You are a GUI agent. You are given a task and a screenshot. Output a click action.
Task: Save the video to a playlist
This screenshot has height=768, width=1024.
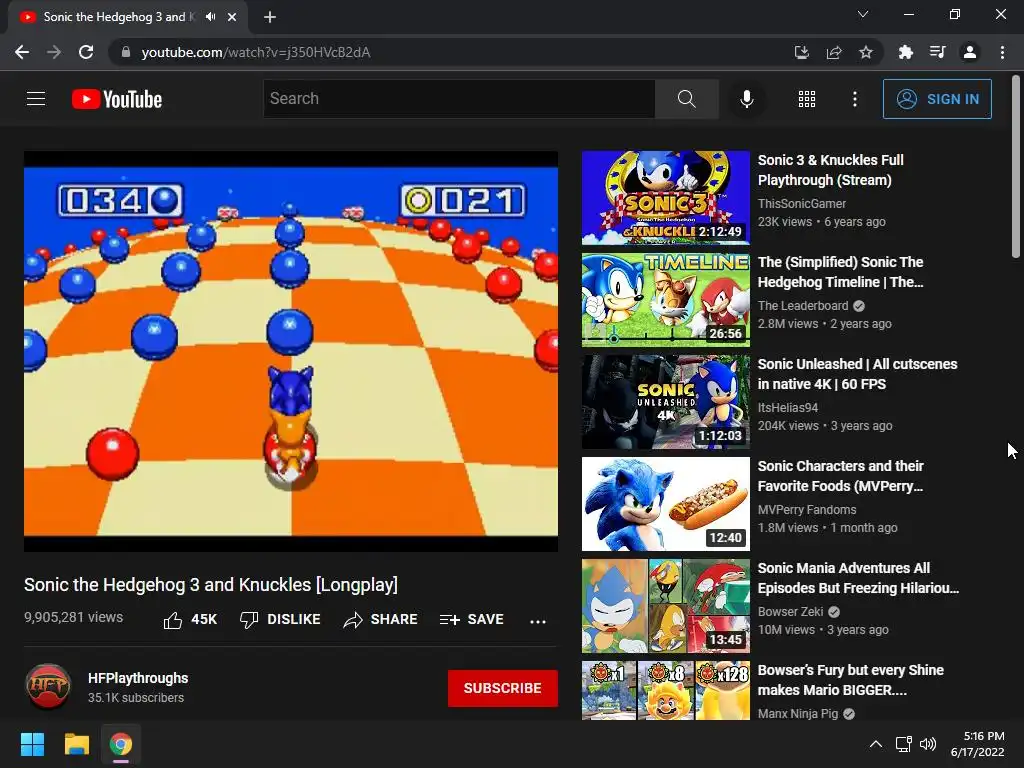point(472,620)
